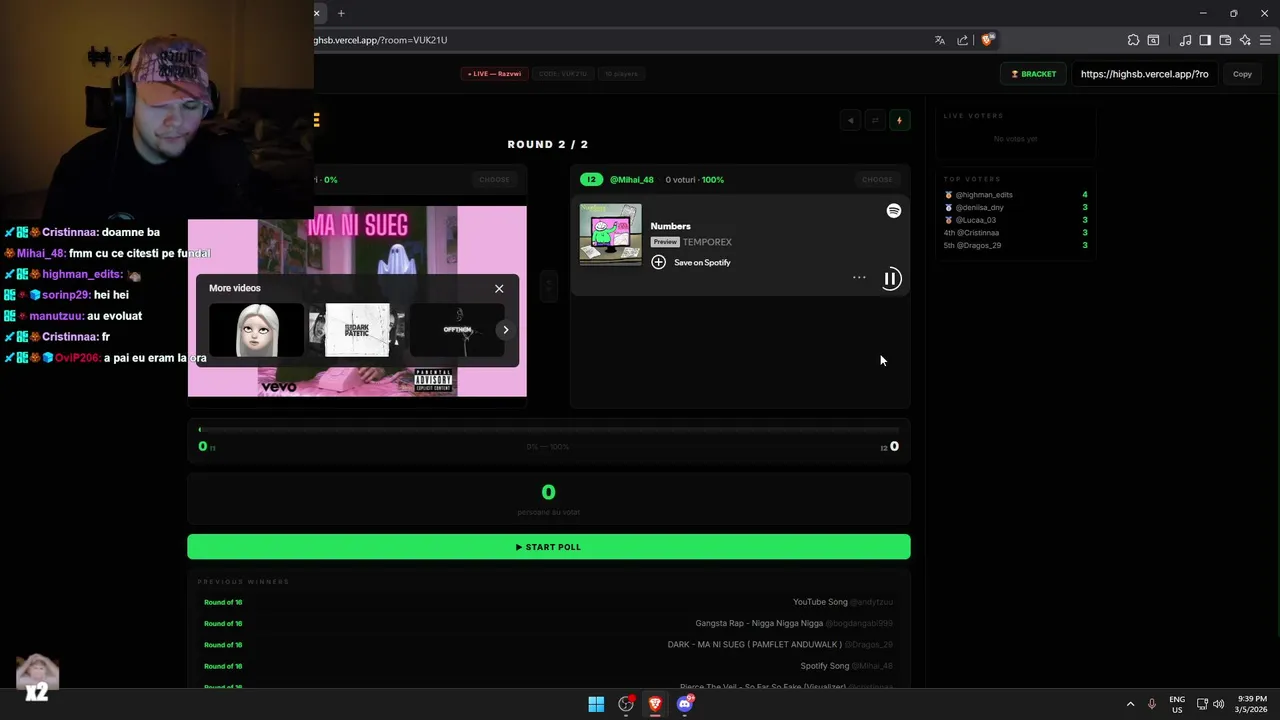Click the Save on Spotify text
Image resolution: width=1280 pixels, height=720 pixels.
pyautogui.click(x=702, y=262)
